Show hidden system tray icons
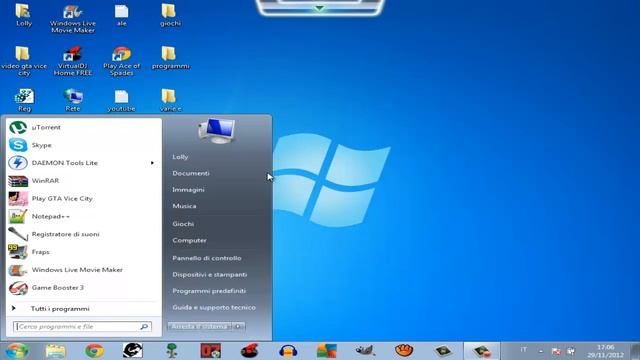640x360 pixels. coord(541,351)
